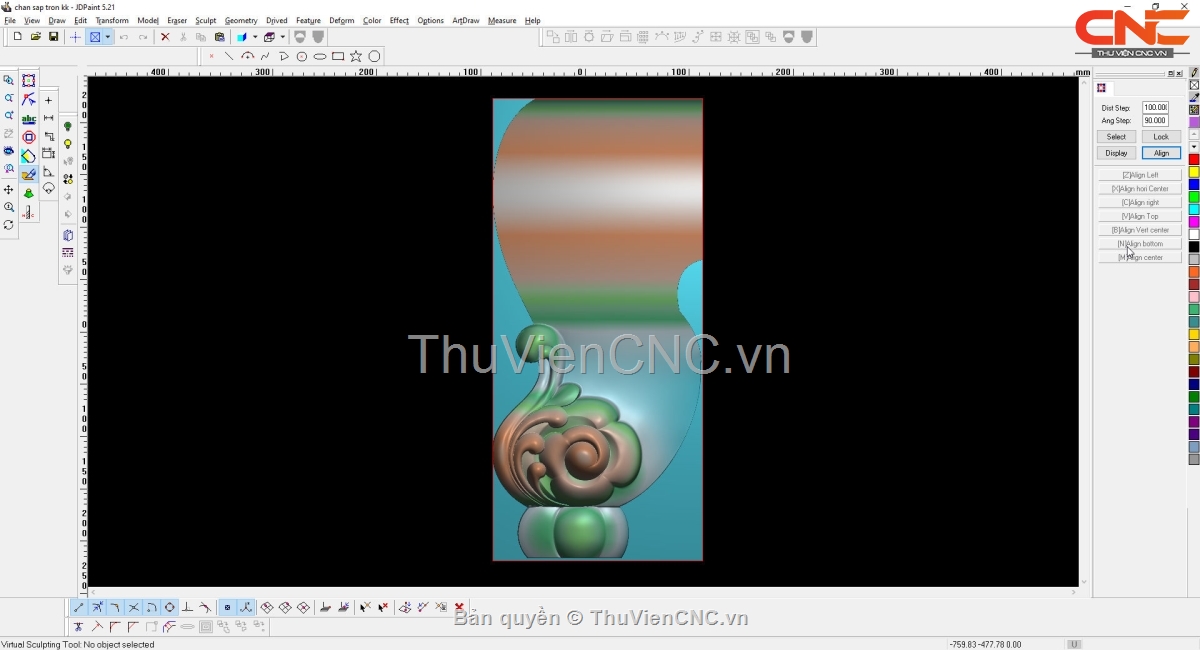Click the Dist Step input field
Viewport: 1200px width, 650px height.
click(1155, 107)
